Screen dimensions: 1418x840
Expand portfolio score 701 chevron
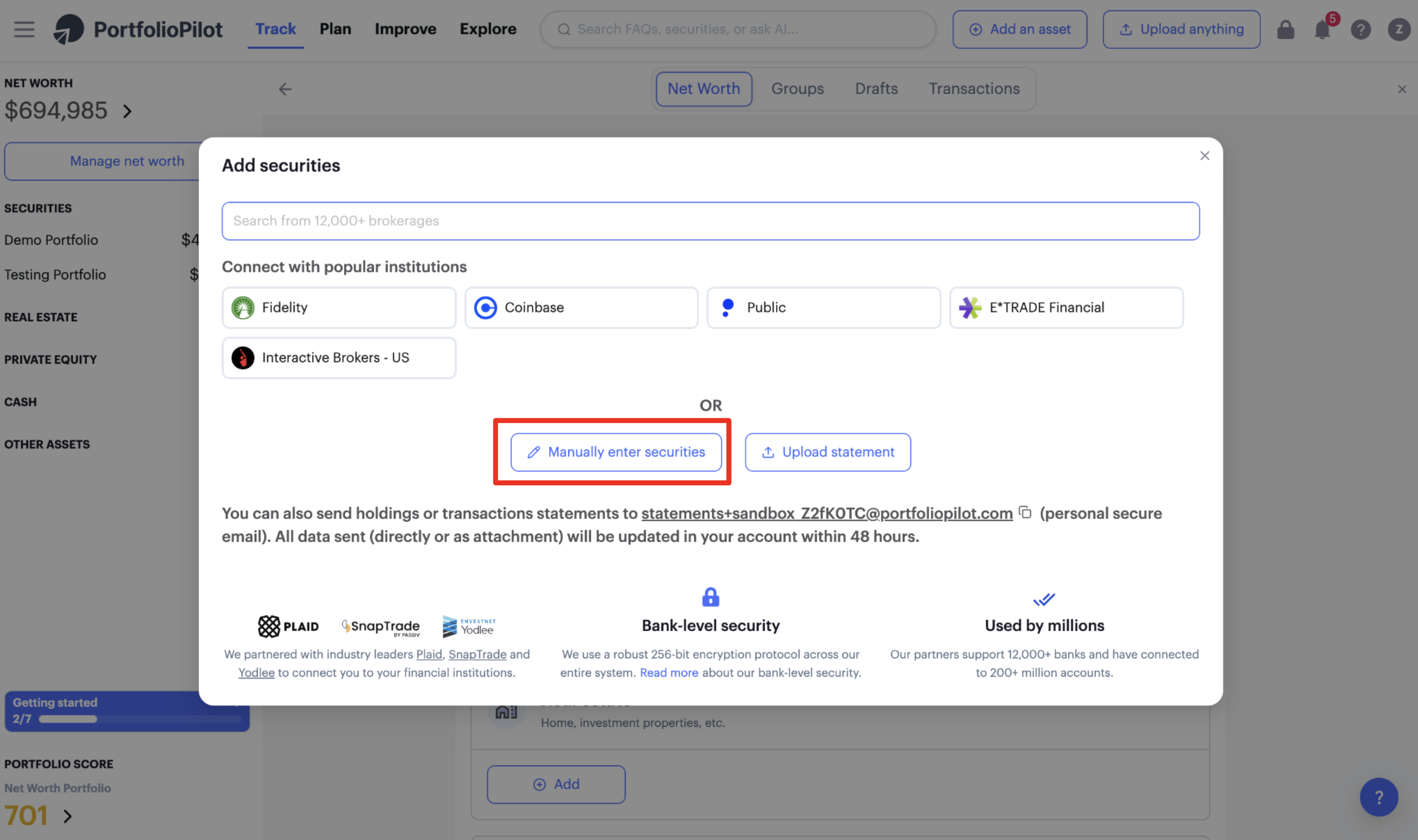tap(67, 816)
